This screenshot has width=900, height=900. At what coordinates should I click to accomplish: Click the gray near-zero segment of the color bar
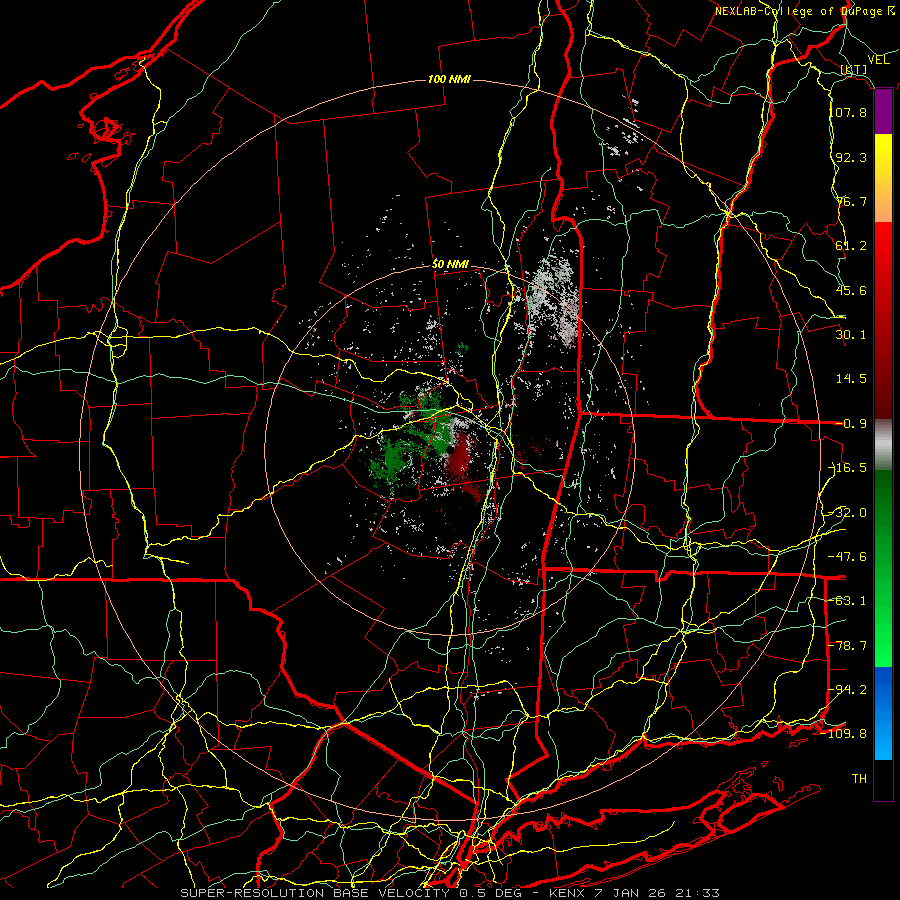coord(883,445)
